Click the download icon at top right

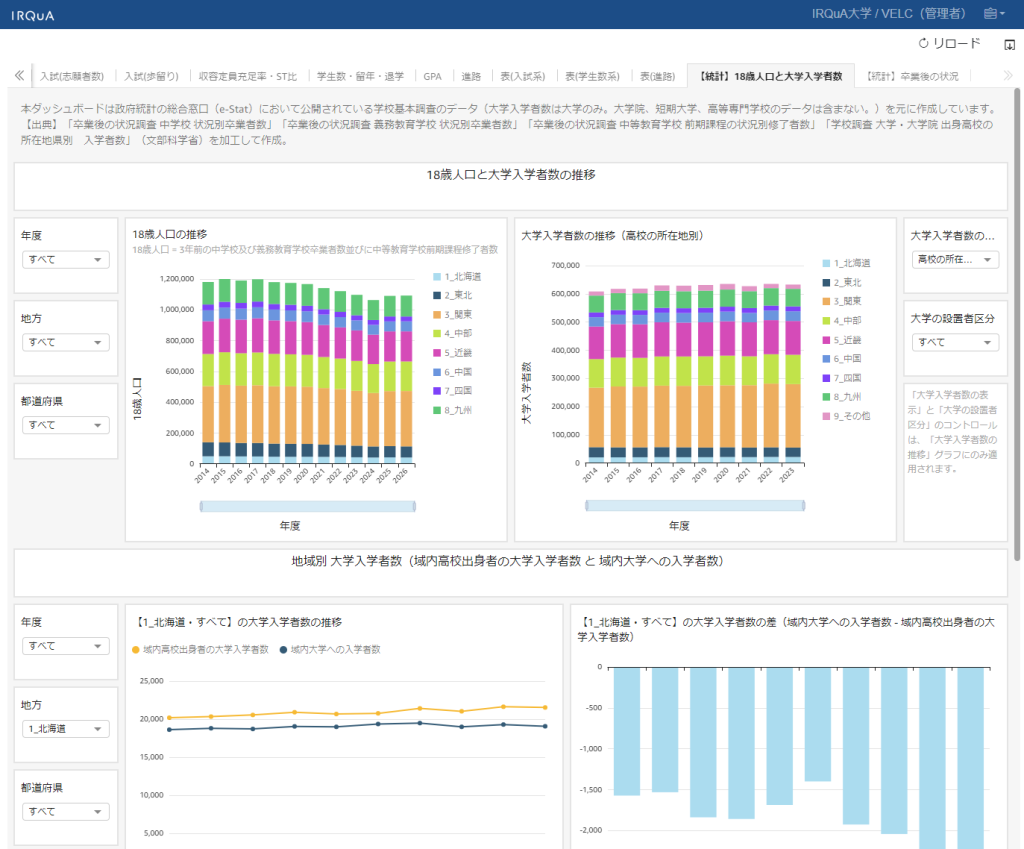coord(1009,45)
